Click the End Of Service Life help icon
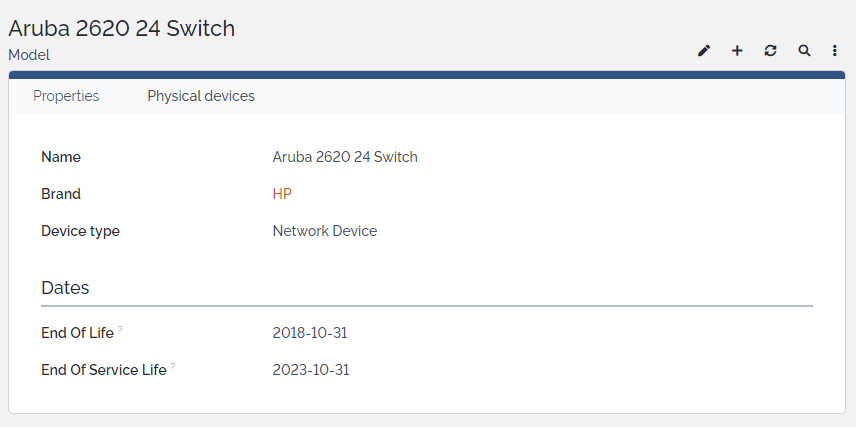Screen dimensions: 856x427 pyautogui.click(x=173, y=366)
